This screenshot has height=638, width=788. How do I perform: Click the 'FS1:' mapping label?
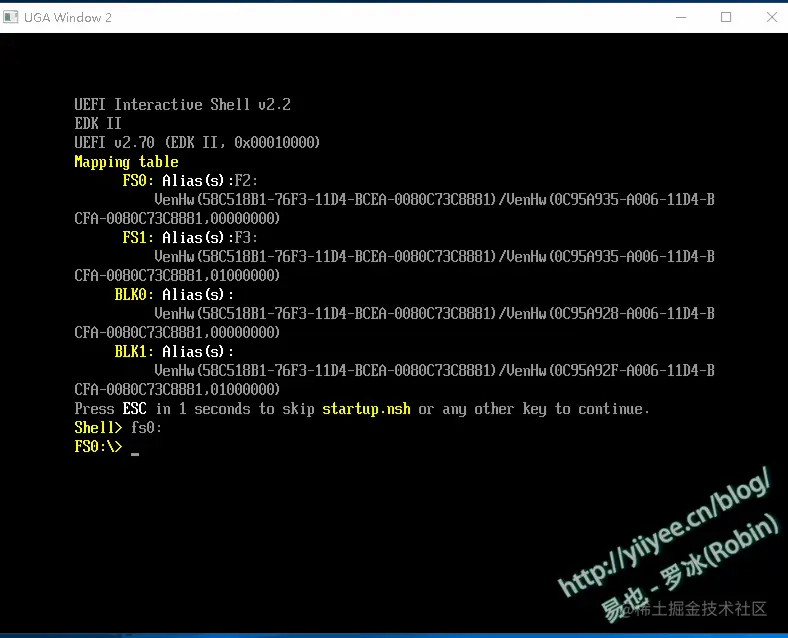point(138,238)
